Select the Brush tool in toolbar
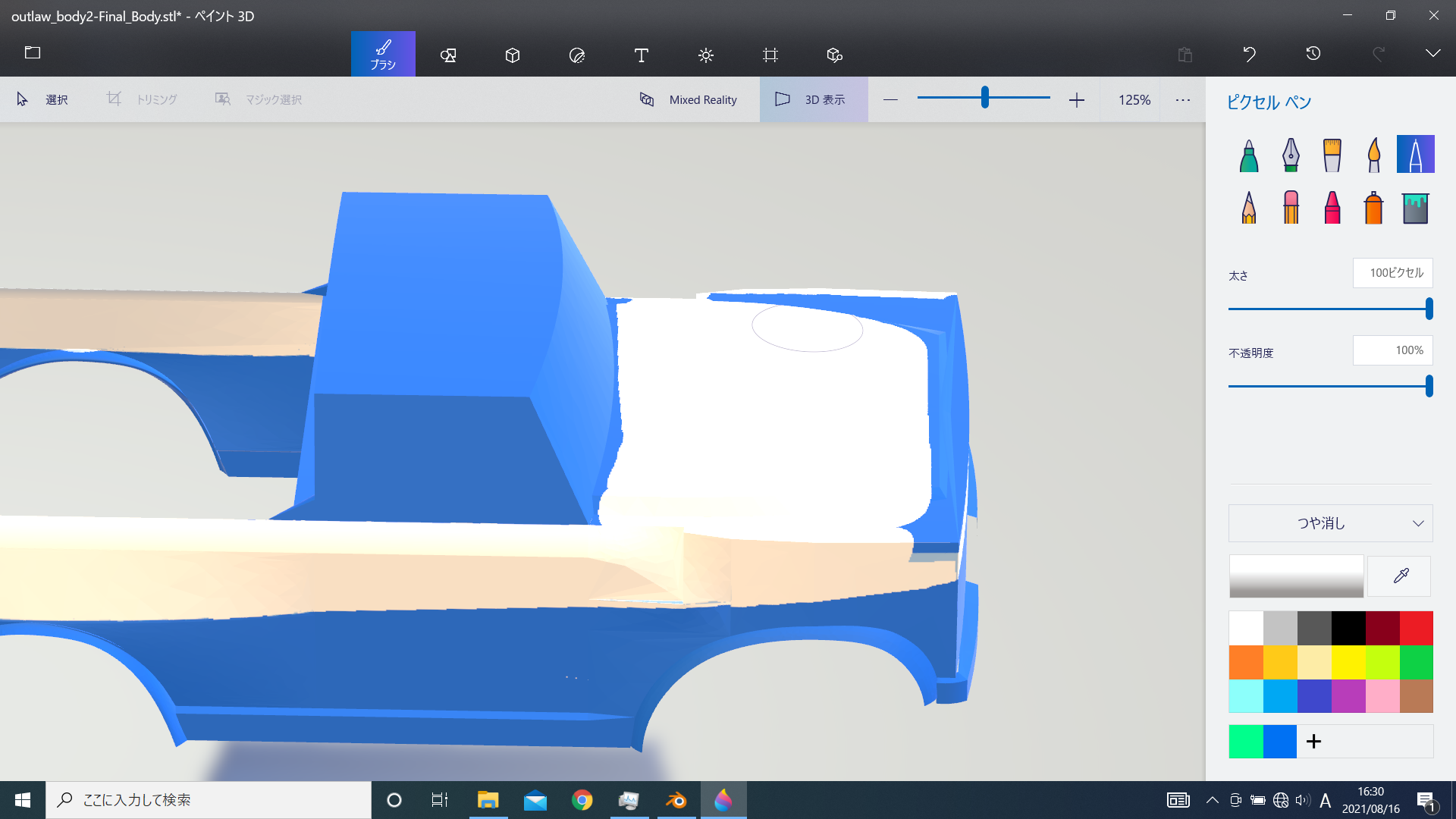This screenshot has width=1456, height=819. [383, 54]
